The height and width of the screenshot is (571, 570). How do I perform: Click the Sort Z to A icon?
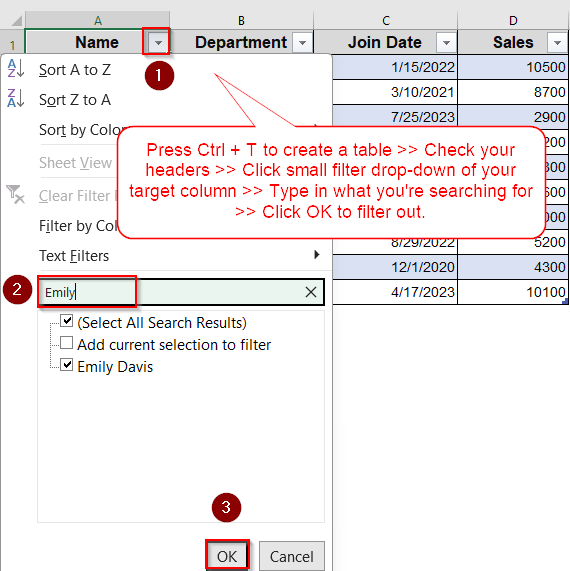(16, 98)
